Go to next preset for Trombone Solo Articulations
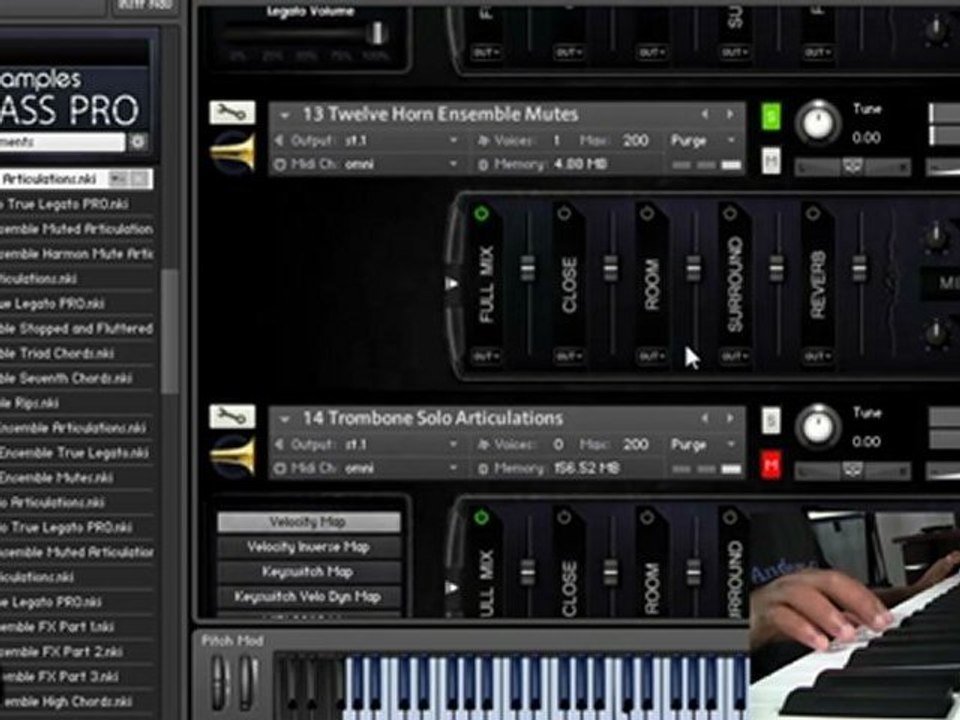This screenshot has height=720, width=960. pos(730,418)
